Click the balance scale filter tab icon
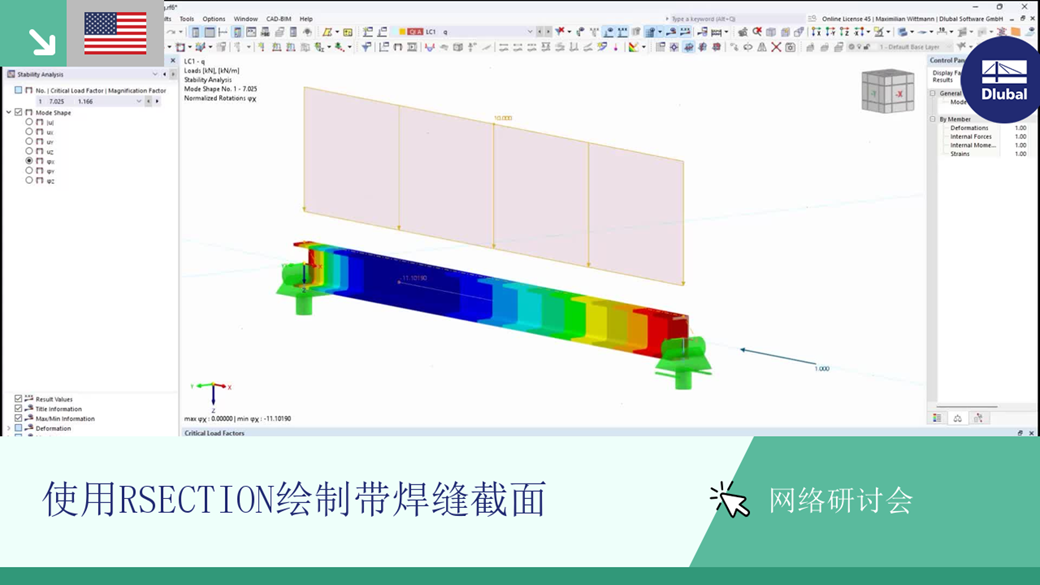The image size is (1040, 585). 958,418
